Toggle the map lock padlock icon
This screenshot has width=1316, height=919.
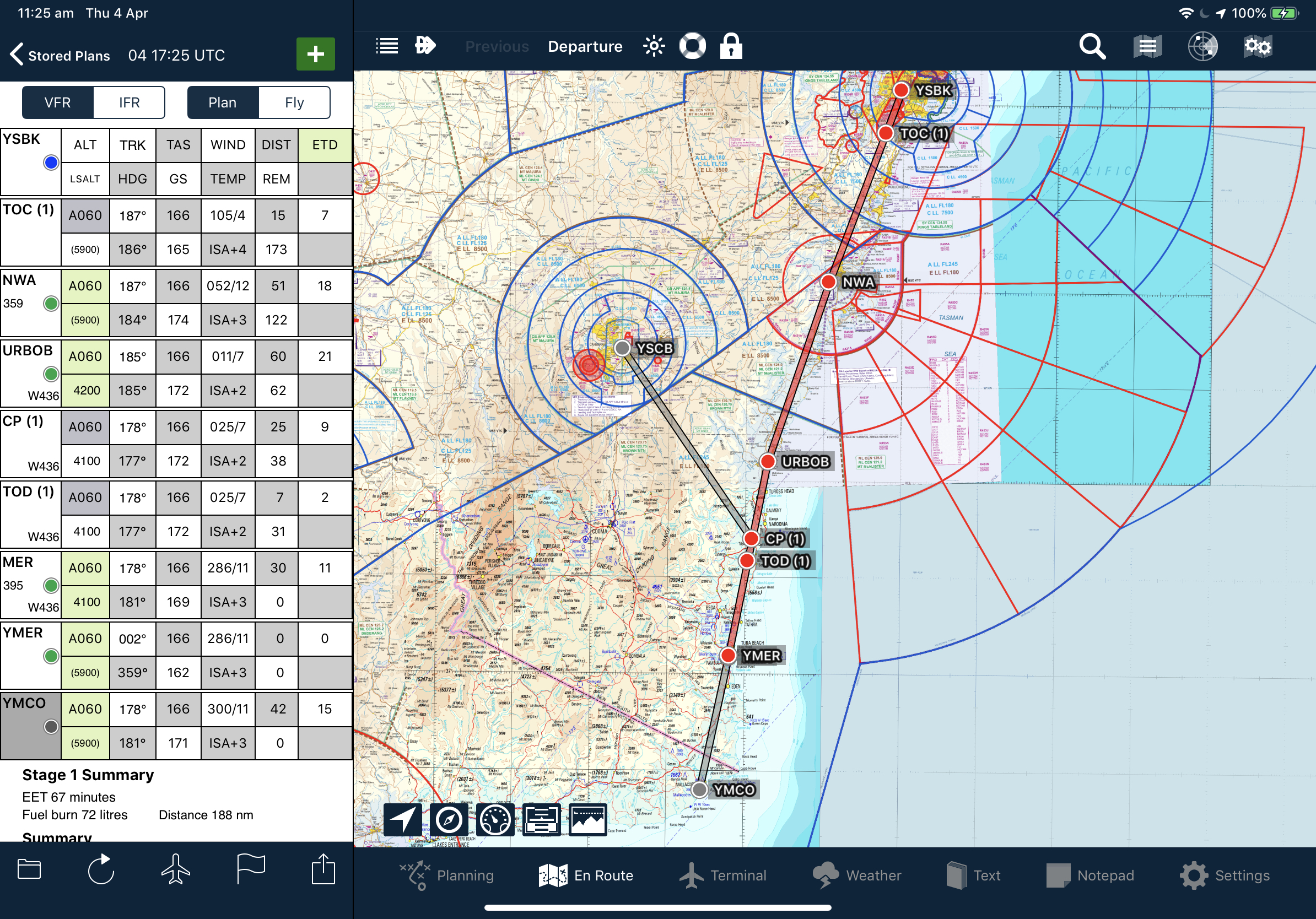click(x=731, y=46)
